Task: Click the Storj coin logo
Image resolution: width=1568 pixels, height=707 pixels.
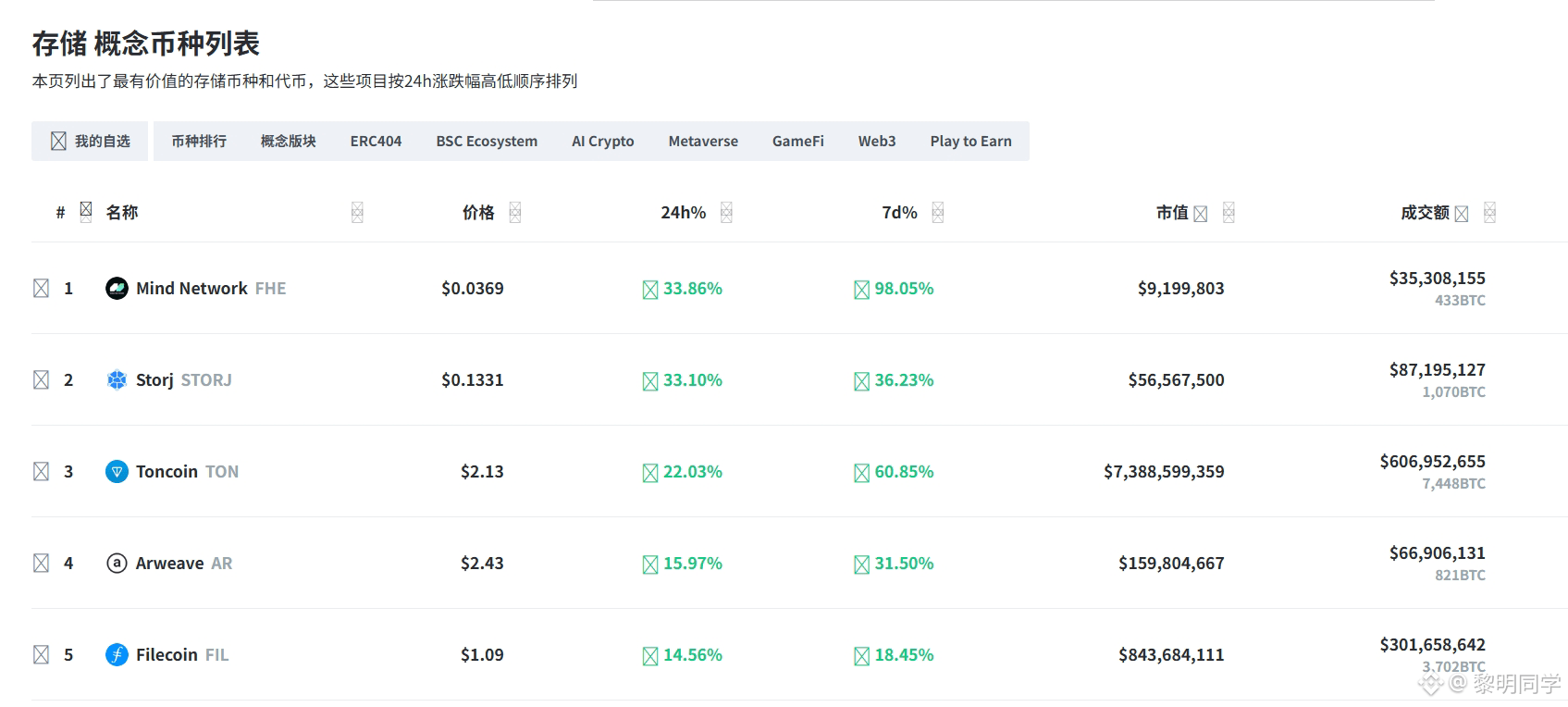Action: (x=117, y=380)
